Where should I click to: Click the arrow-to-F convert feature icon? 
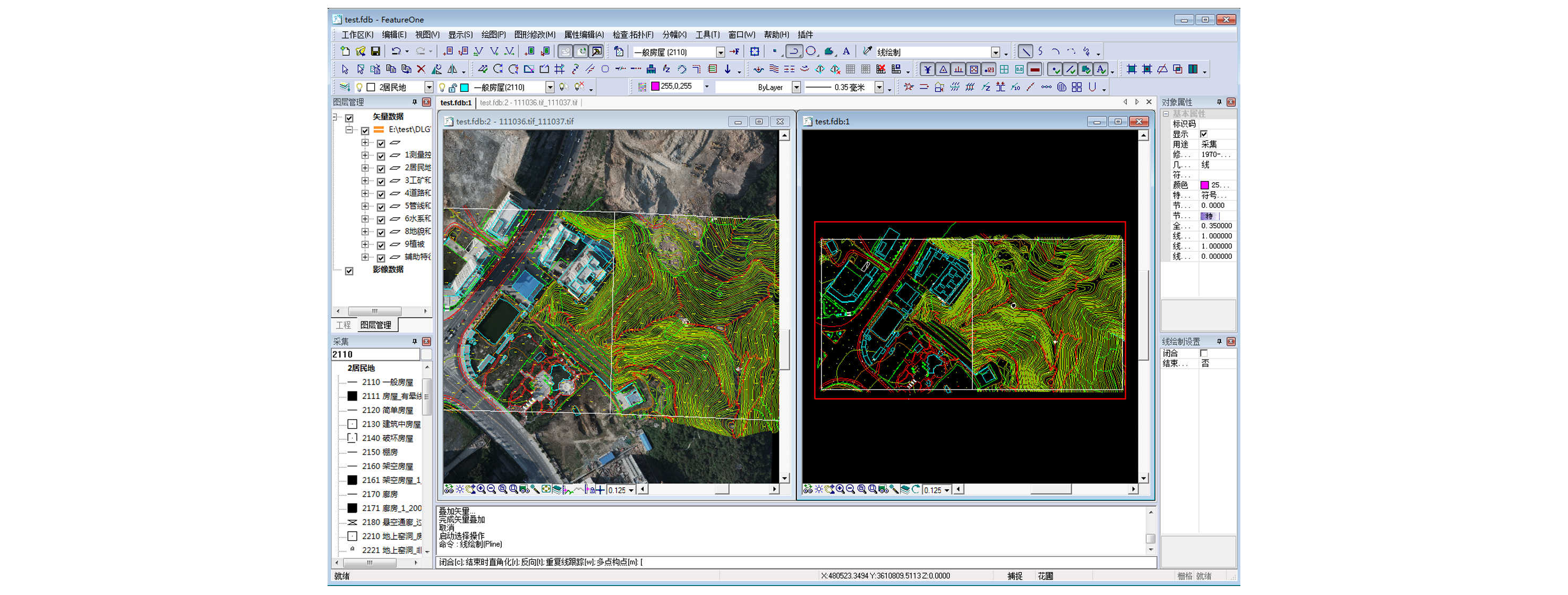click(x=735, y=52)
